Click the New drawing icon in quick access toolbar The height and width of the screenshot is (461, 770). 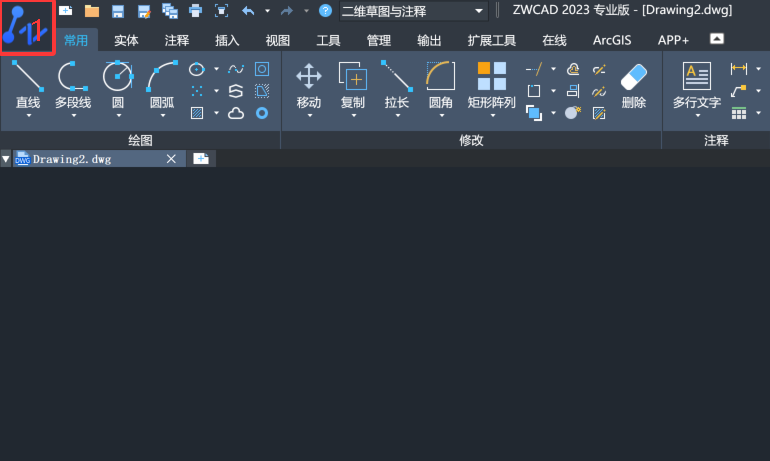click(65, 10)
